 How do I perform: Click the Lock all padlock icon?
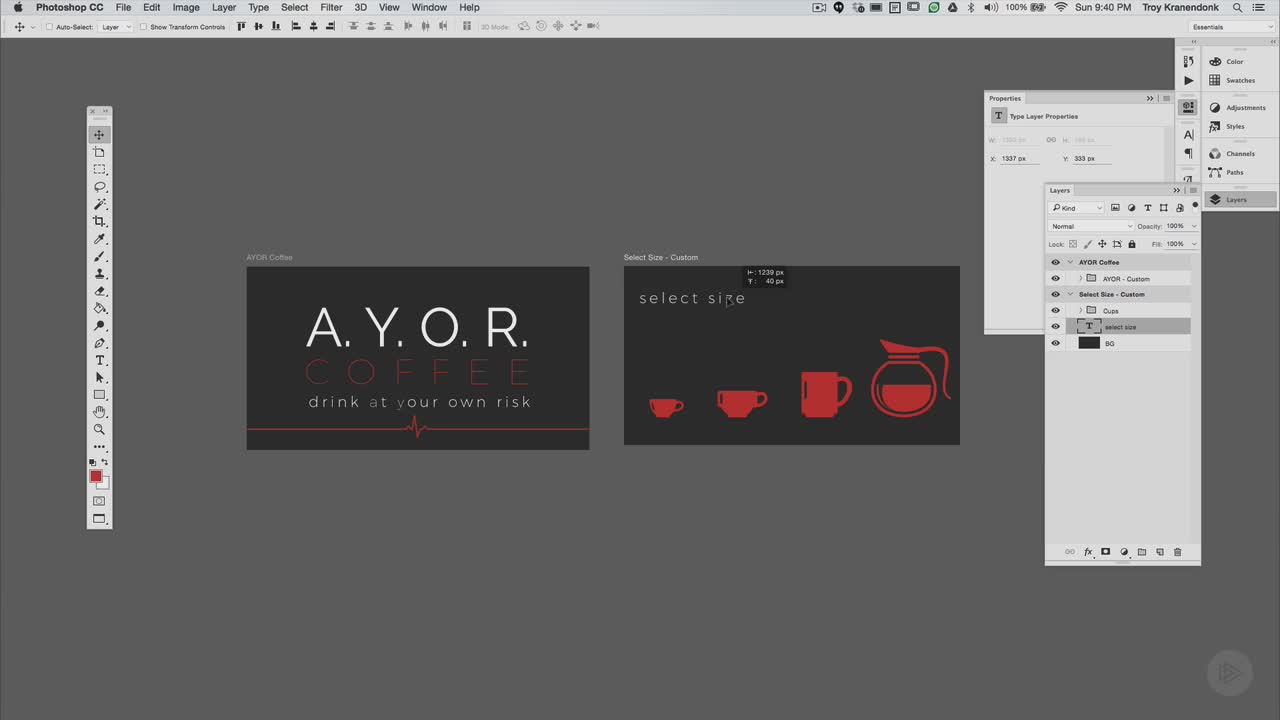pos(1132,244)
